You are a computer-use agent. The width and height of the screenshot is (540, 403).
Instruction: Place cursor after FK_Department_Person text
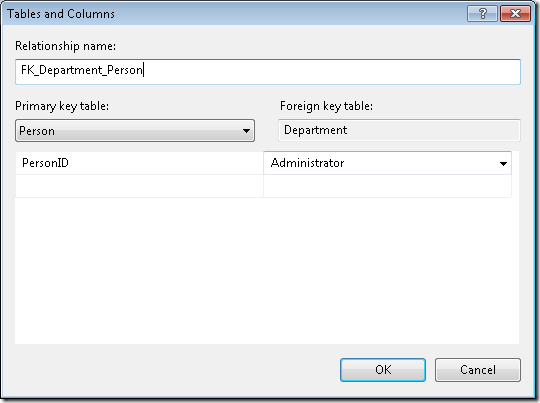coord(143,70)
